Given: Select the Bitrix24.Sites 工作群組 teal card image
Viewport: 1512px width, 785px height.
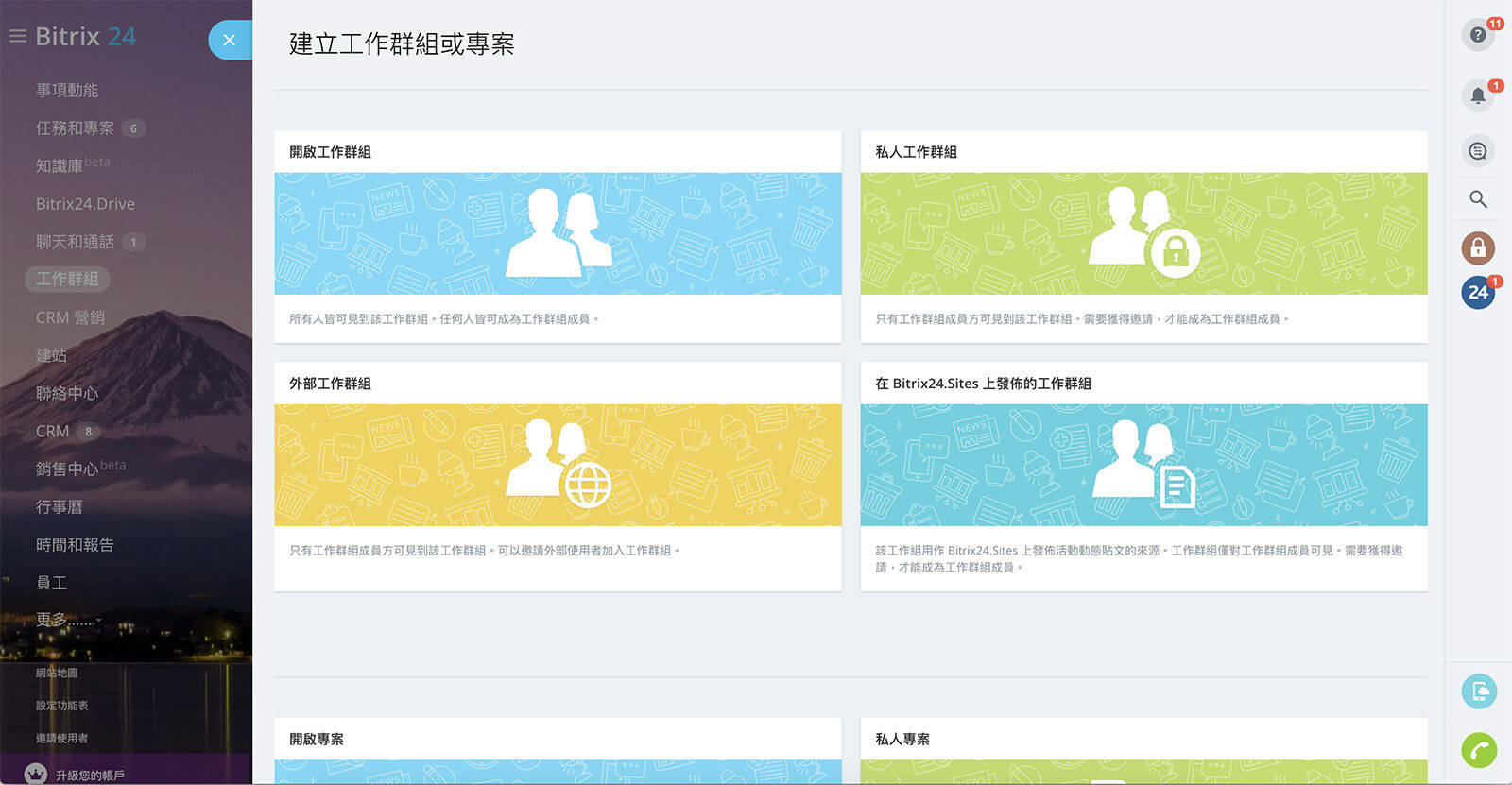Looking at the screenshot, I should point(1143,465).
